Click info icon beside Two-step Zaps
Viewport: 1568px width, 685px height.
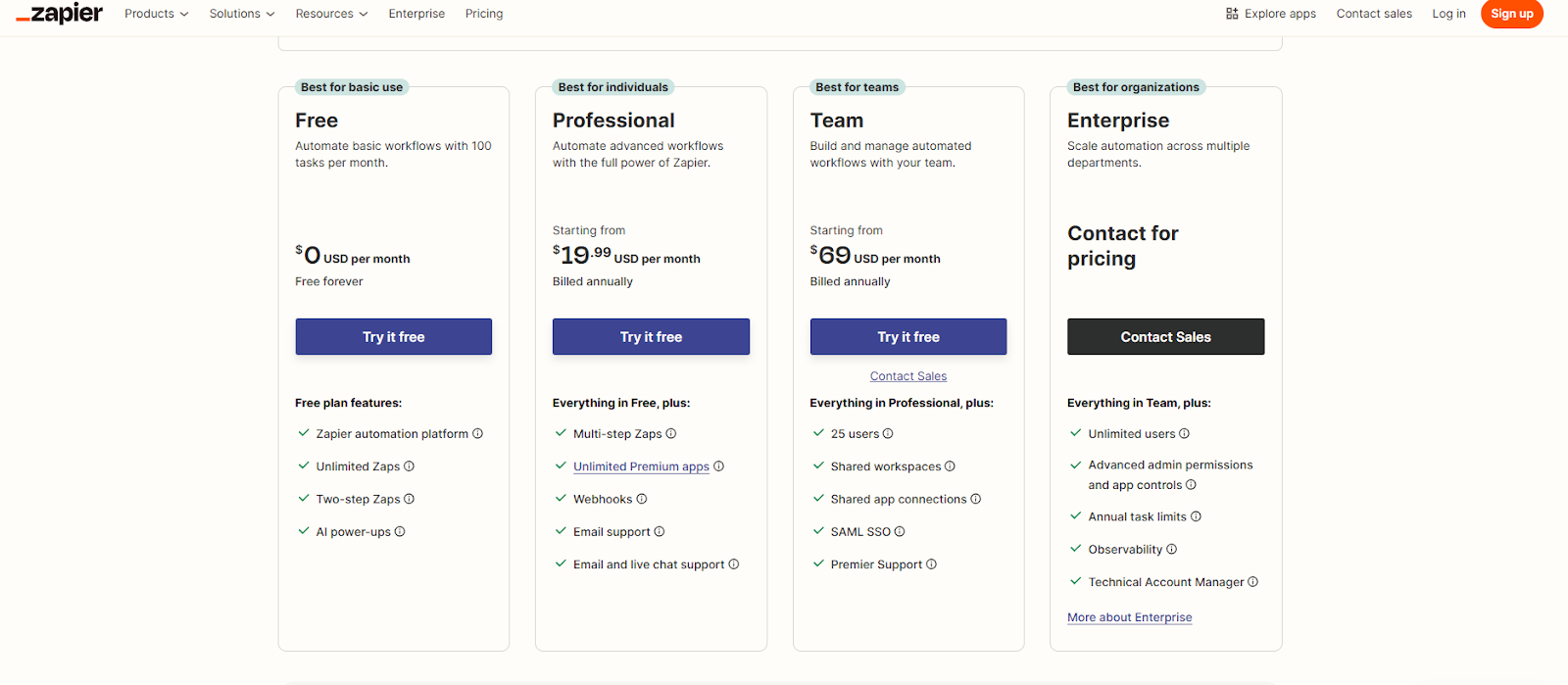pos(410,499)
